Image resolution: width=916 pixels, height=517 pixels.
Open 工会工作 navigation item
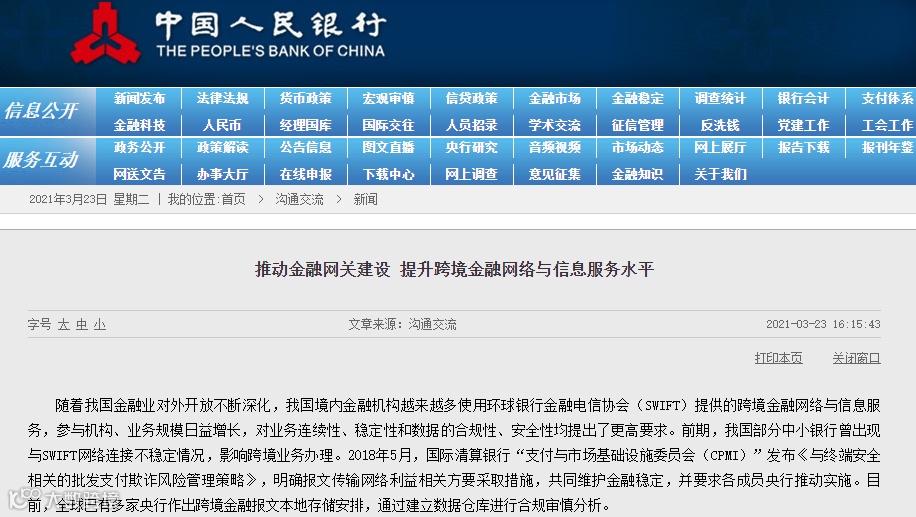pos(887,125)
